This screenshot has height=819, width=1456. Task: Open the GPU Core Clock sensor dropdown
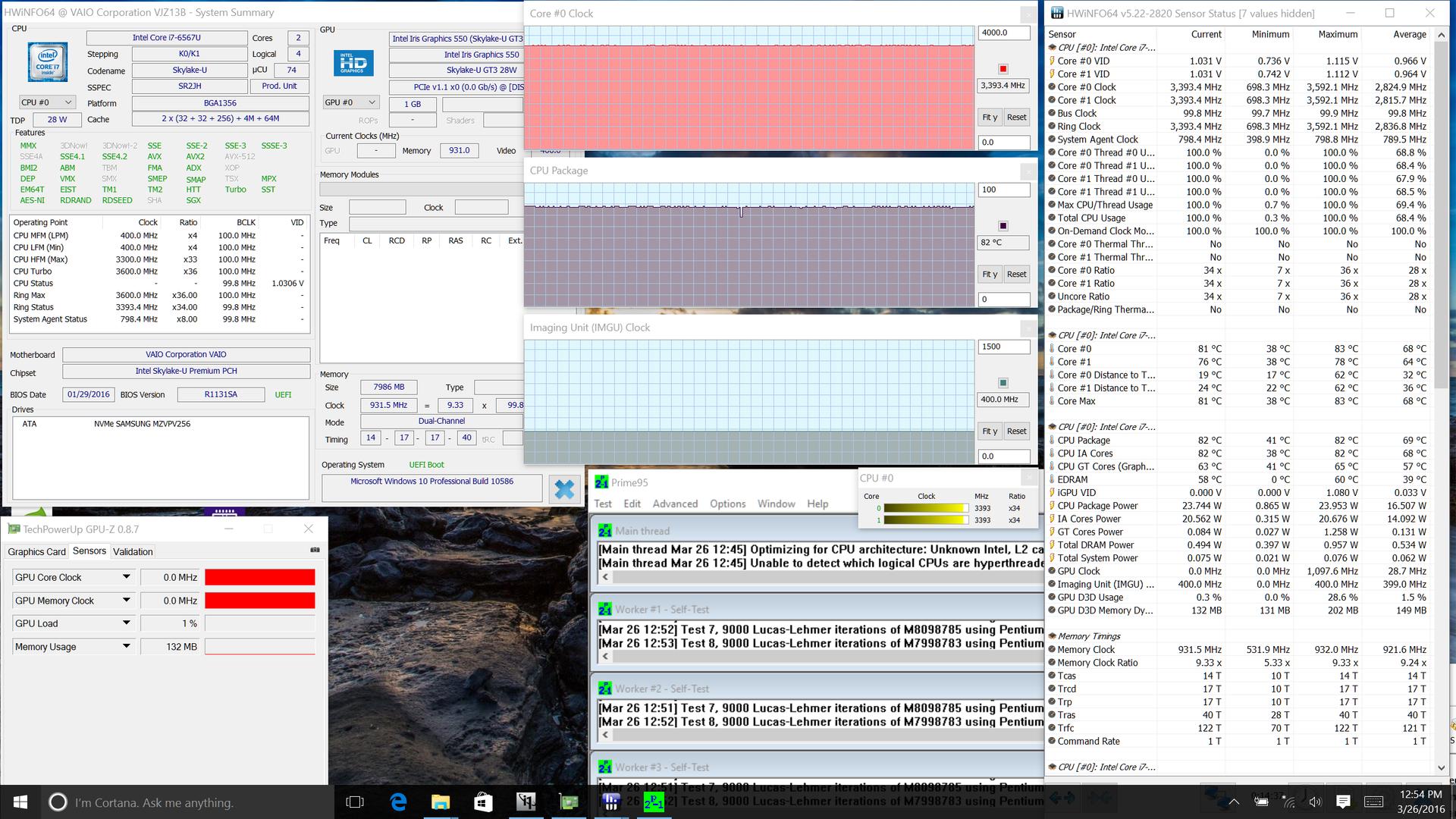point(127,577)
